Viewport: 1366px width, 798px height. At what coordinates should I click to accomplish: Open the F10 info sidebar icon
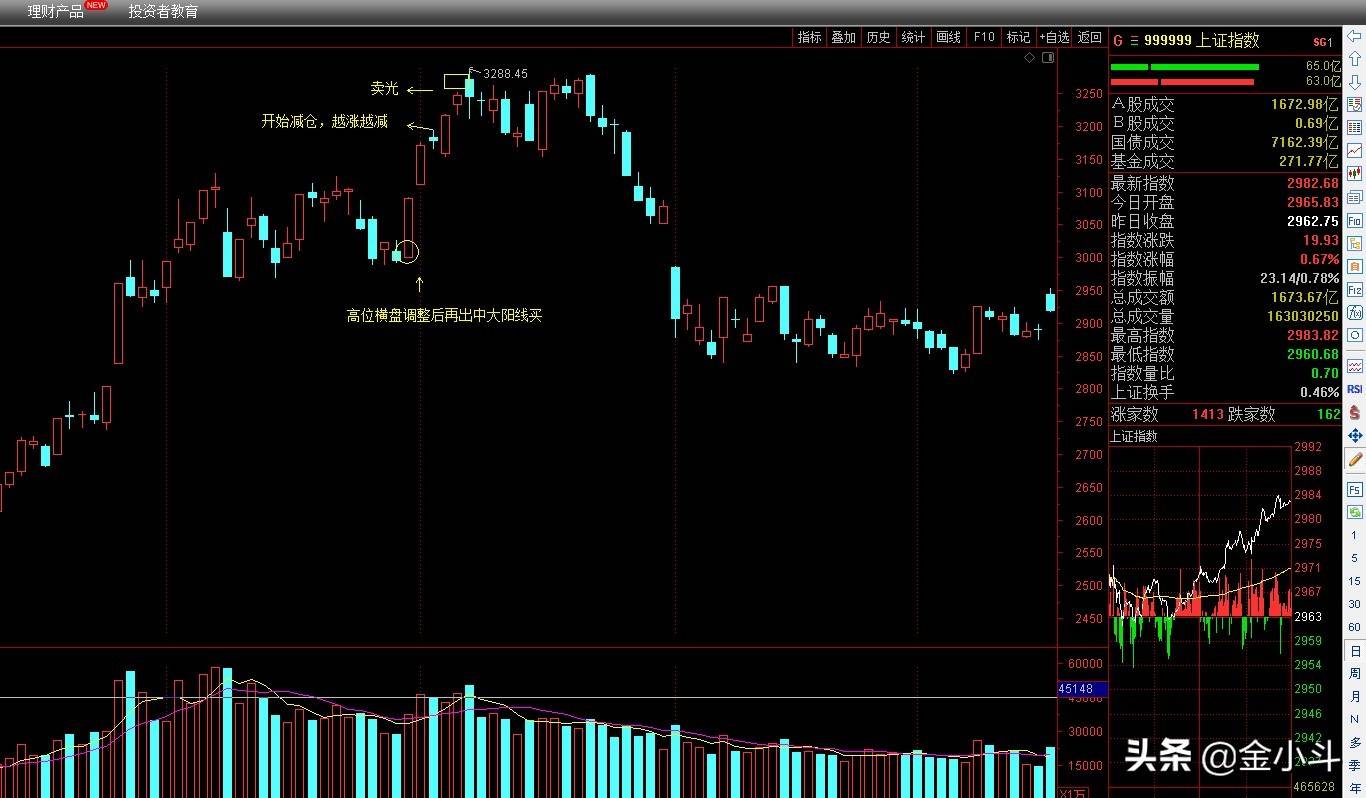[1355, 220]
